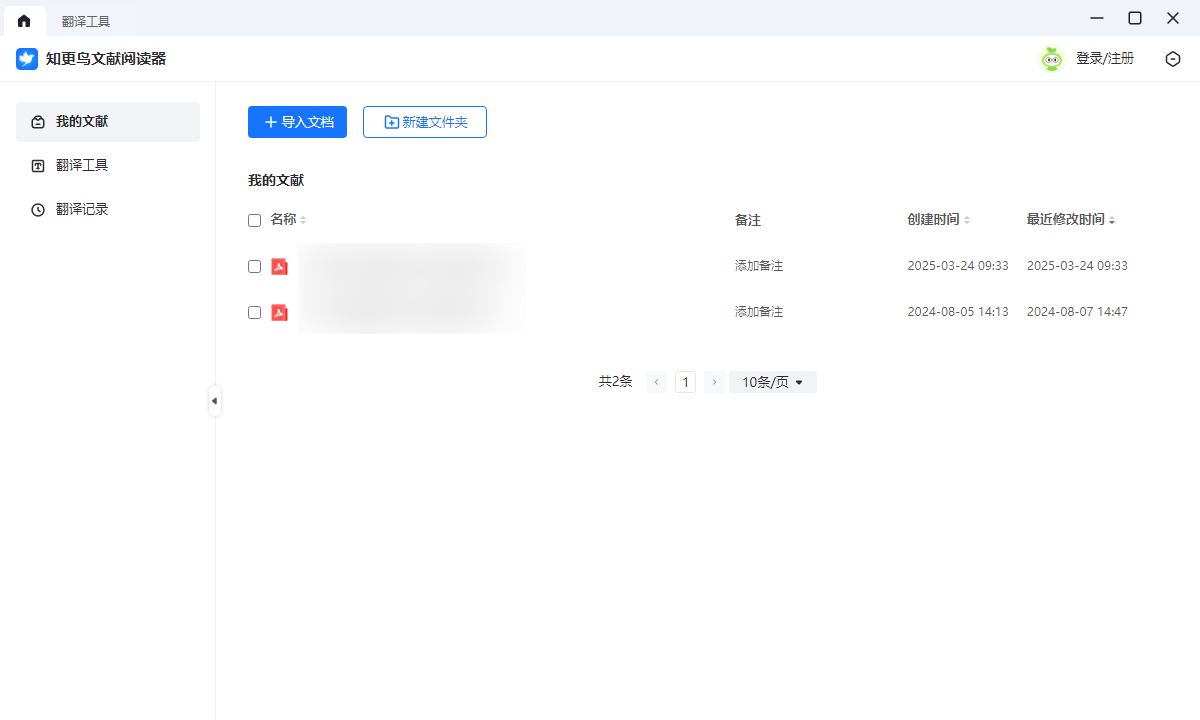Click 添加备注 for the 2024-08-05 document
This screenshot has height=720, width=1200.
[759, 312]
